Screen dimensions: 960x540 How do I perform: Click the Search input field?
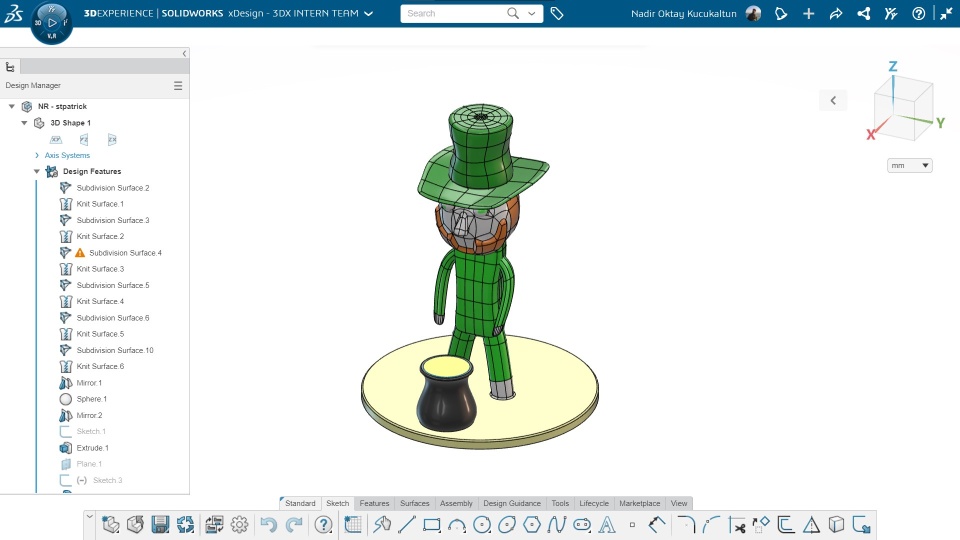(453, 13)
